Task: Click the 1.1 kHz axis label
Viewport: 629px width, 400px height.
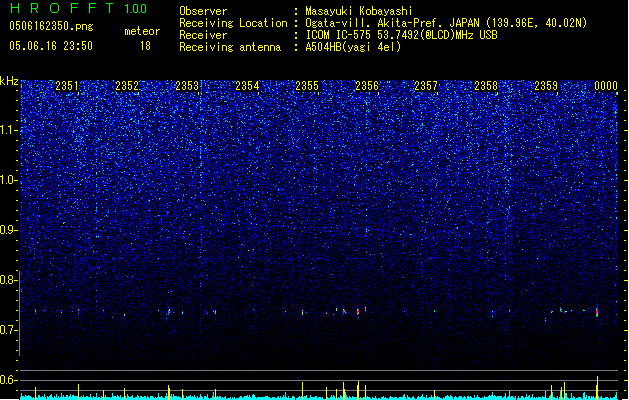Action: click(8, 130)
